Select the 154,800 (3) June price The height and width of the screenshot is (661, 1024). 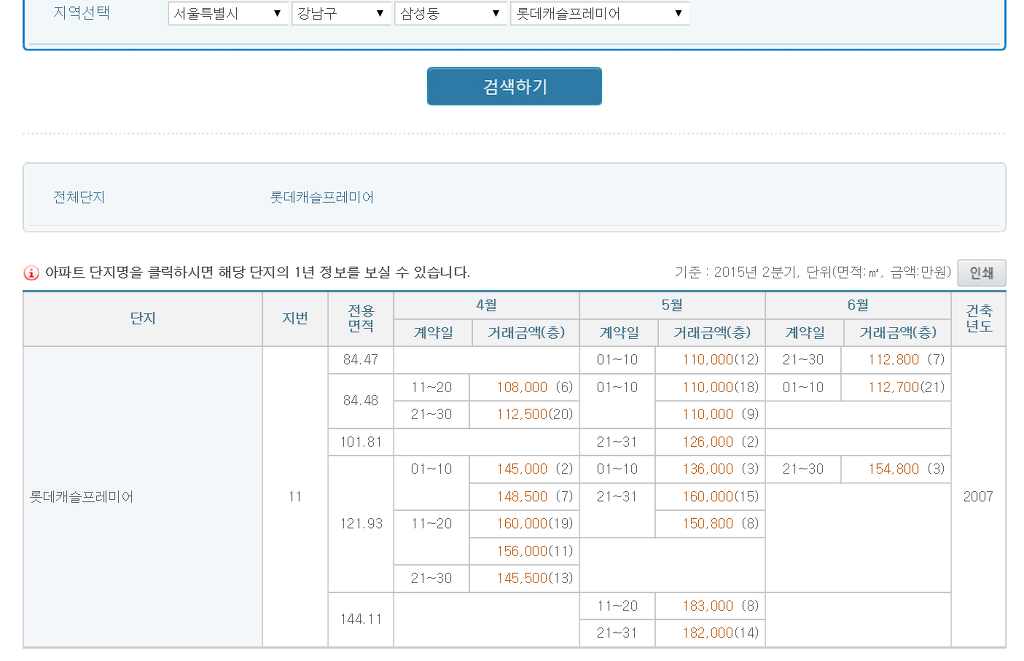click(906, 469)
